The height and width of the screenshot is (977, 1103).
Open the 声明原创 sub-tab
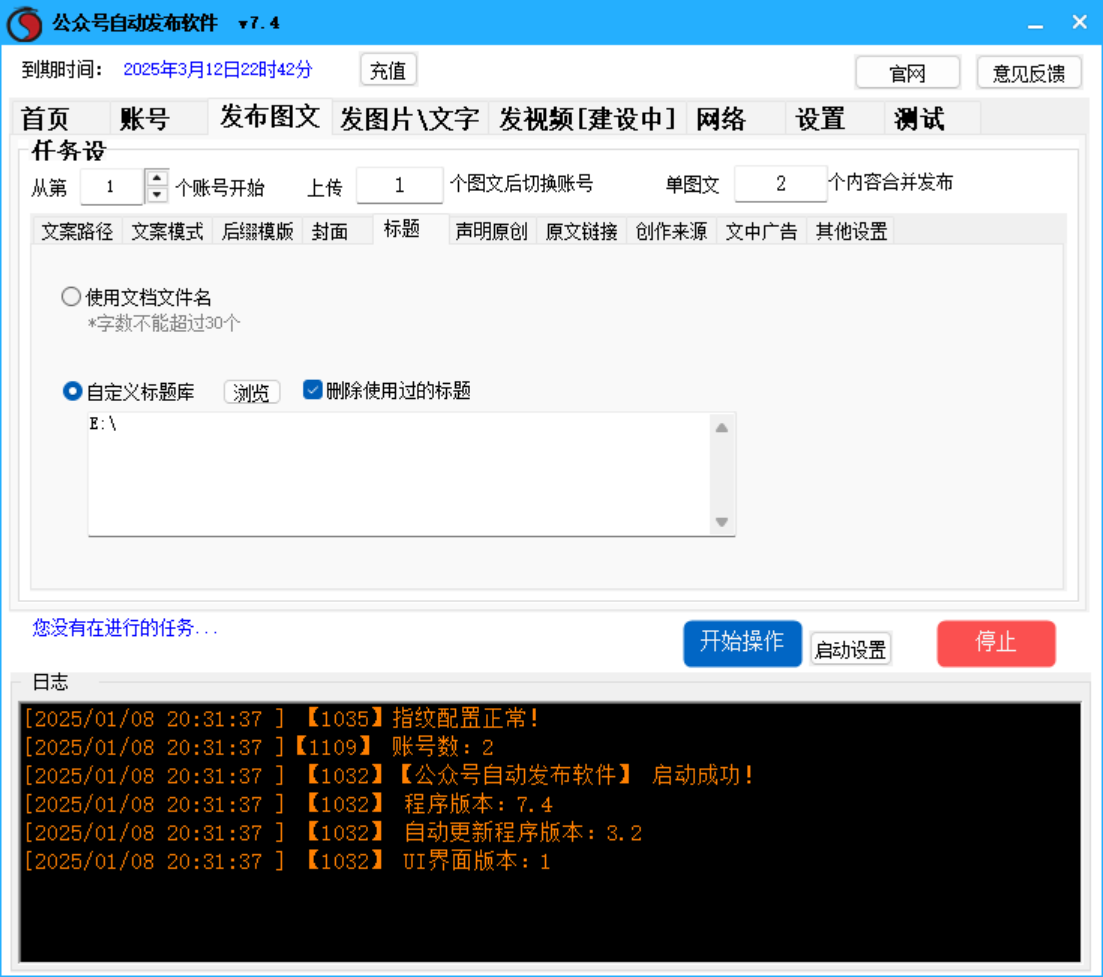(492, 231)
